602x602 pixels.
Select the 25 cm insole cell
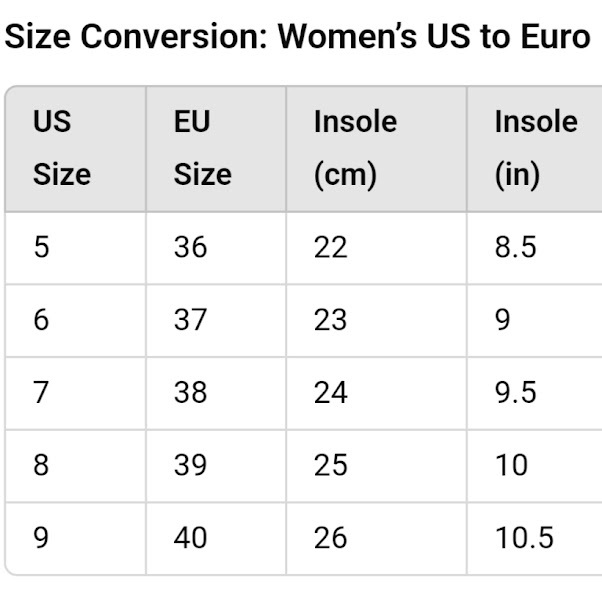330,465
